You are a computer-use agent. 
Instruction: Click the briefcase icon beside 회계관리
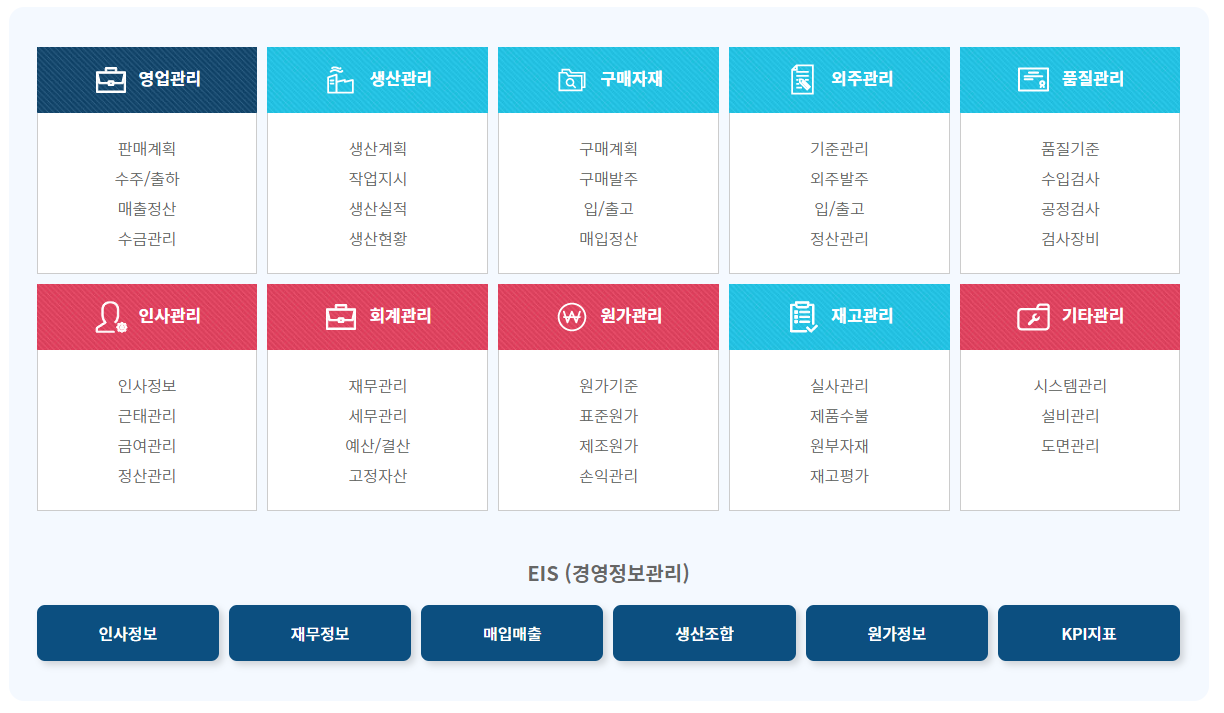[x=341, y=317]
